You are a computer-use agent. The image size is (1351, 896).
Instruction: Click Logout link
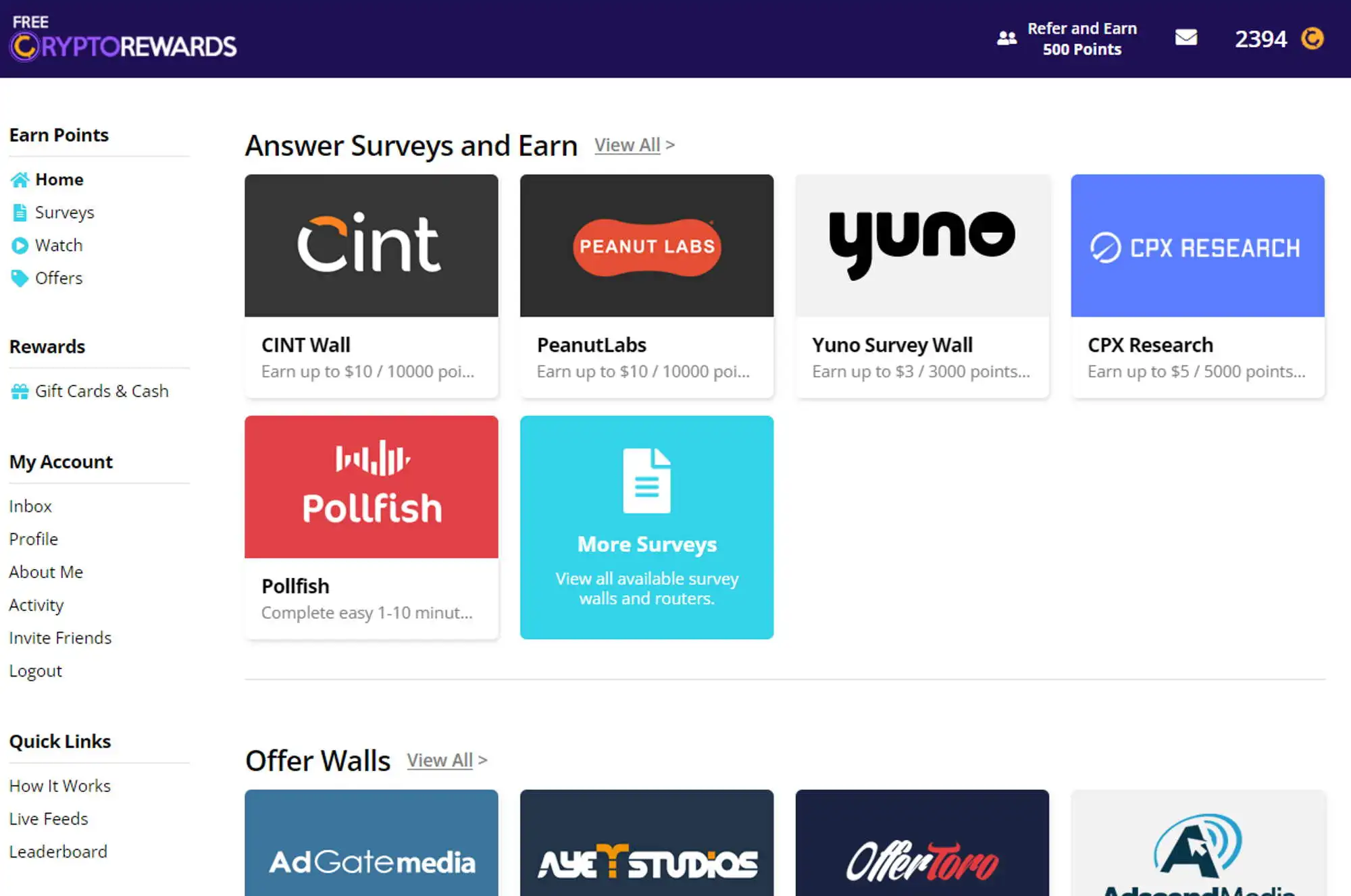(x=36, y=671)
